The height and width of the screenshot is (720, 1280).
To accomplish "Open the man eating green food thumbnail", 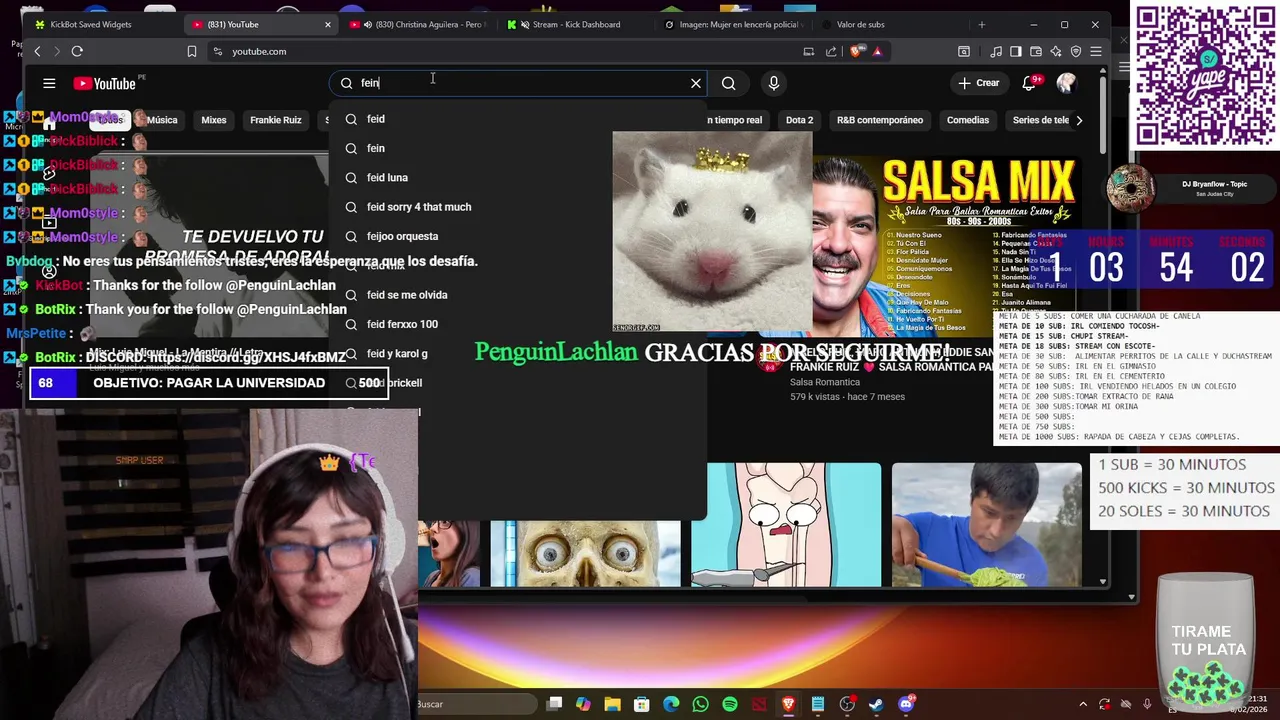I will 986,524.
